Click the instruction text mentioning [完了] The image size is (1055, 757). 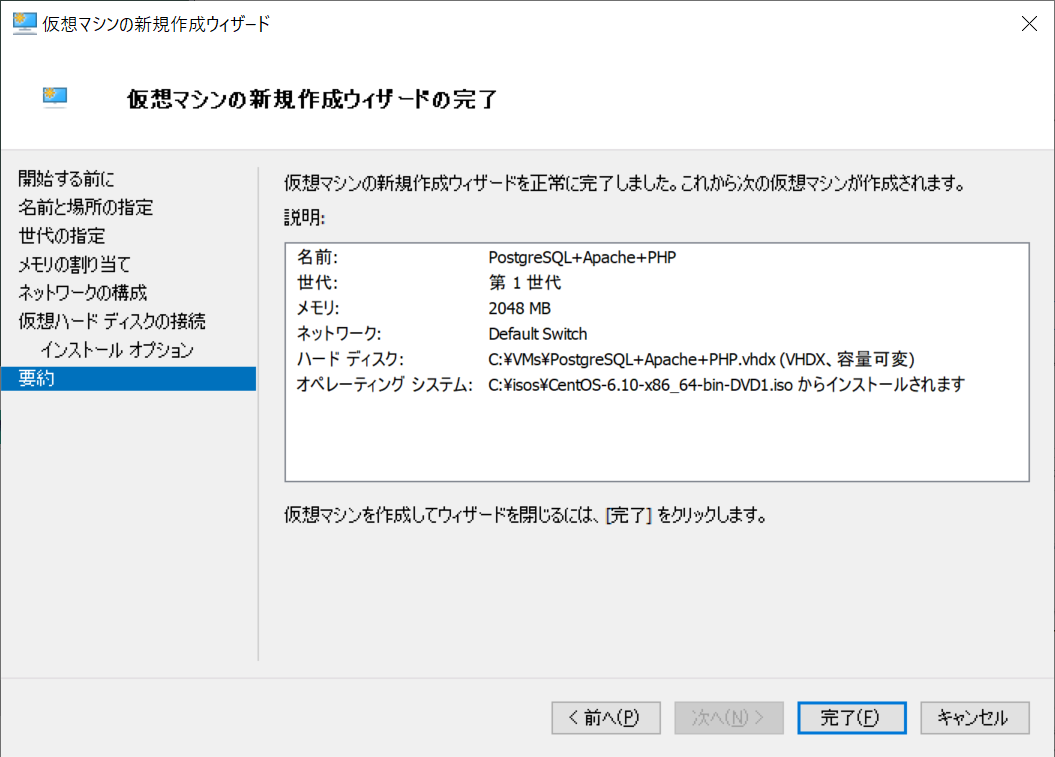525,515
